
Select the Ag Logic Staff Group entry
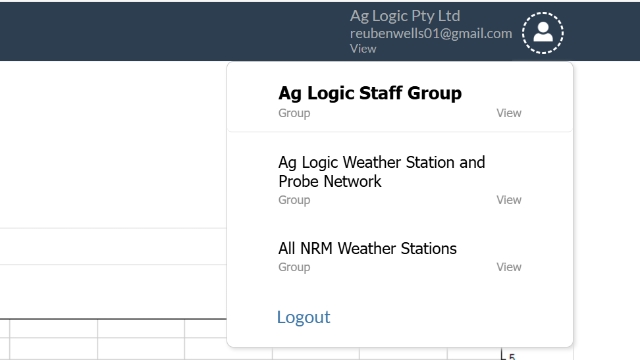[400, 97]
